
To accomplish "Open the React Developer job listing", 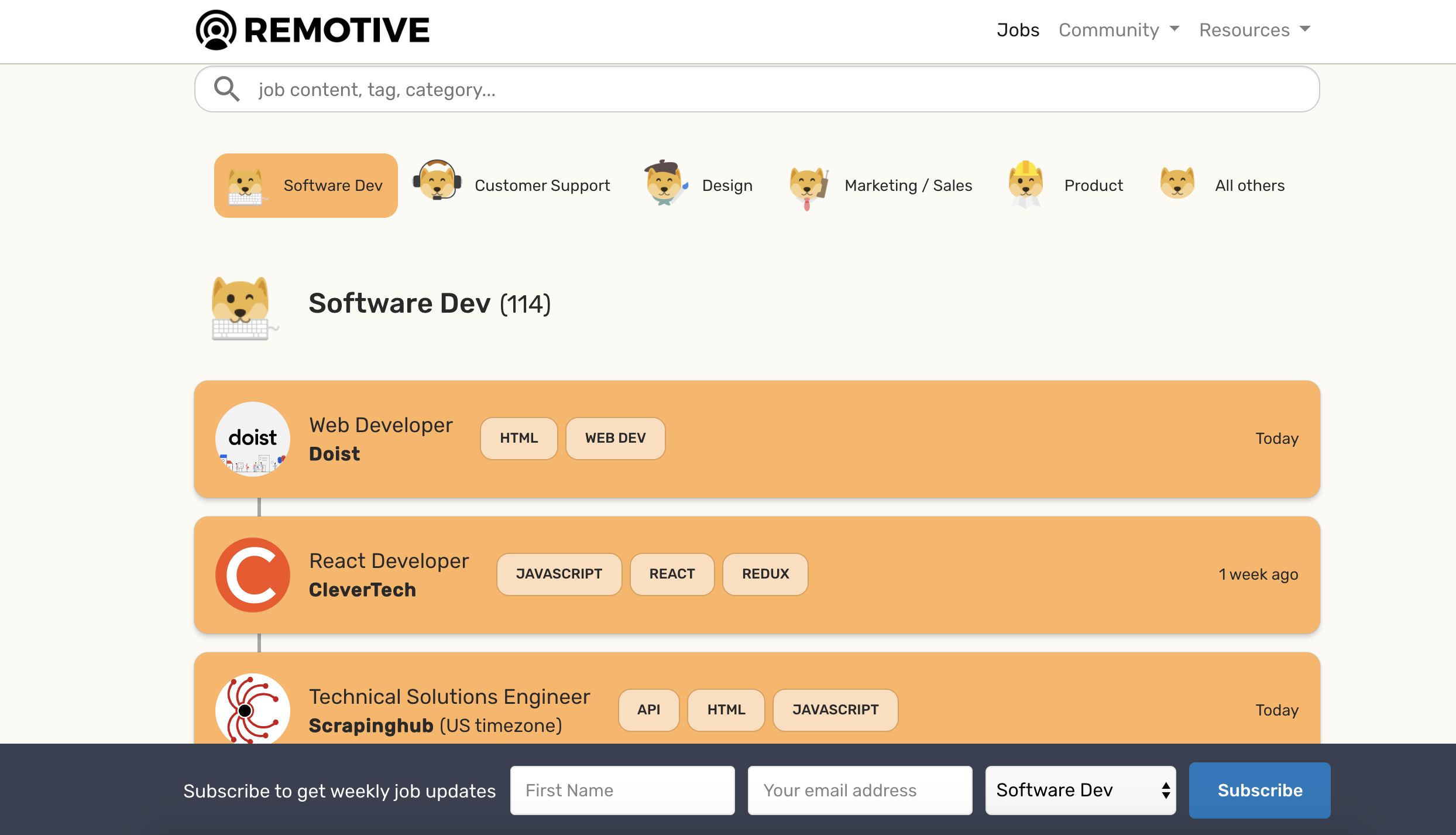I will [x=389, y=561].
